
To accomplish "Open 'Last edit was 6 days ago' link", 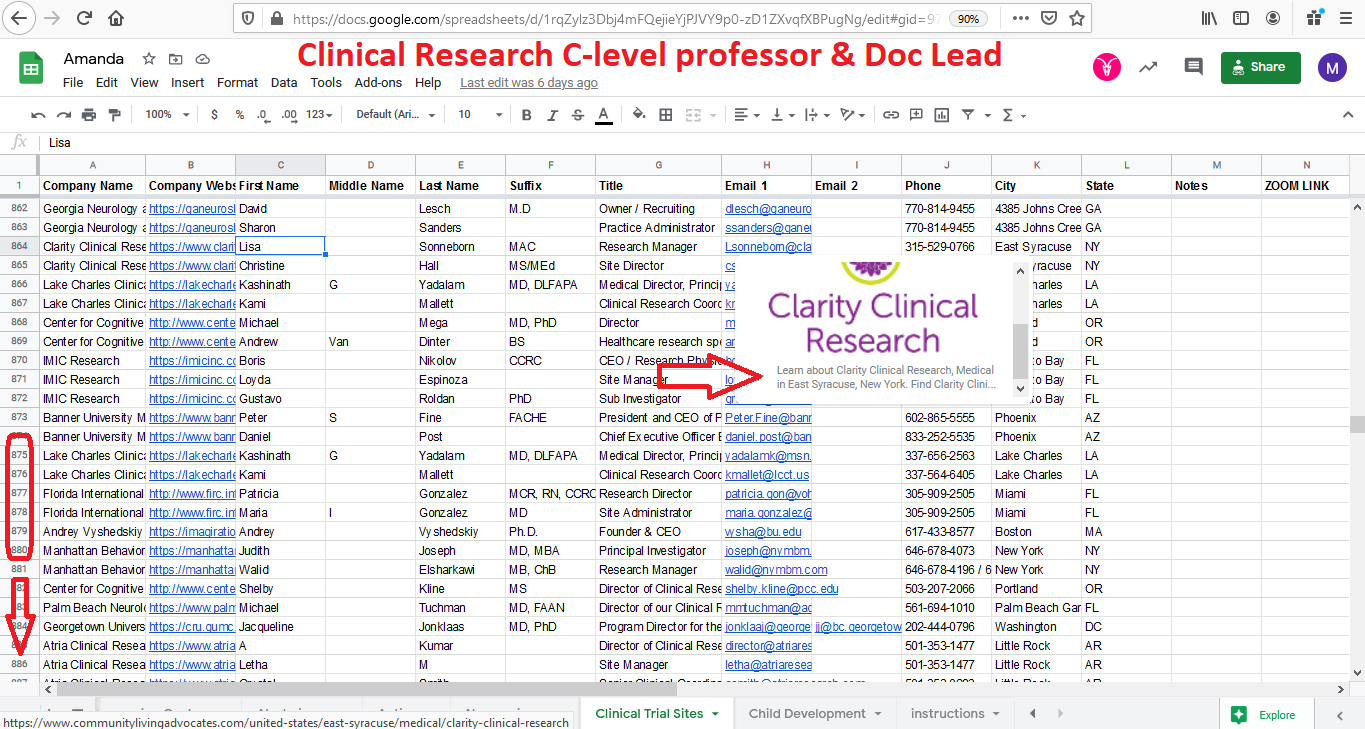I will click(529, 83).
